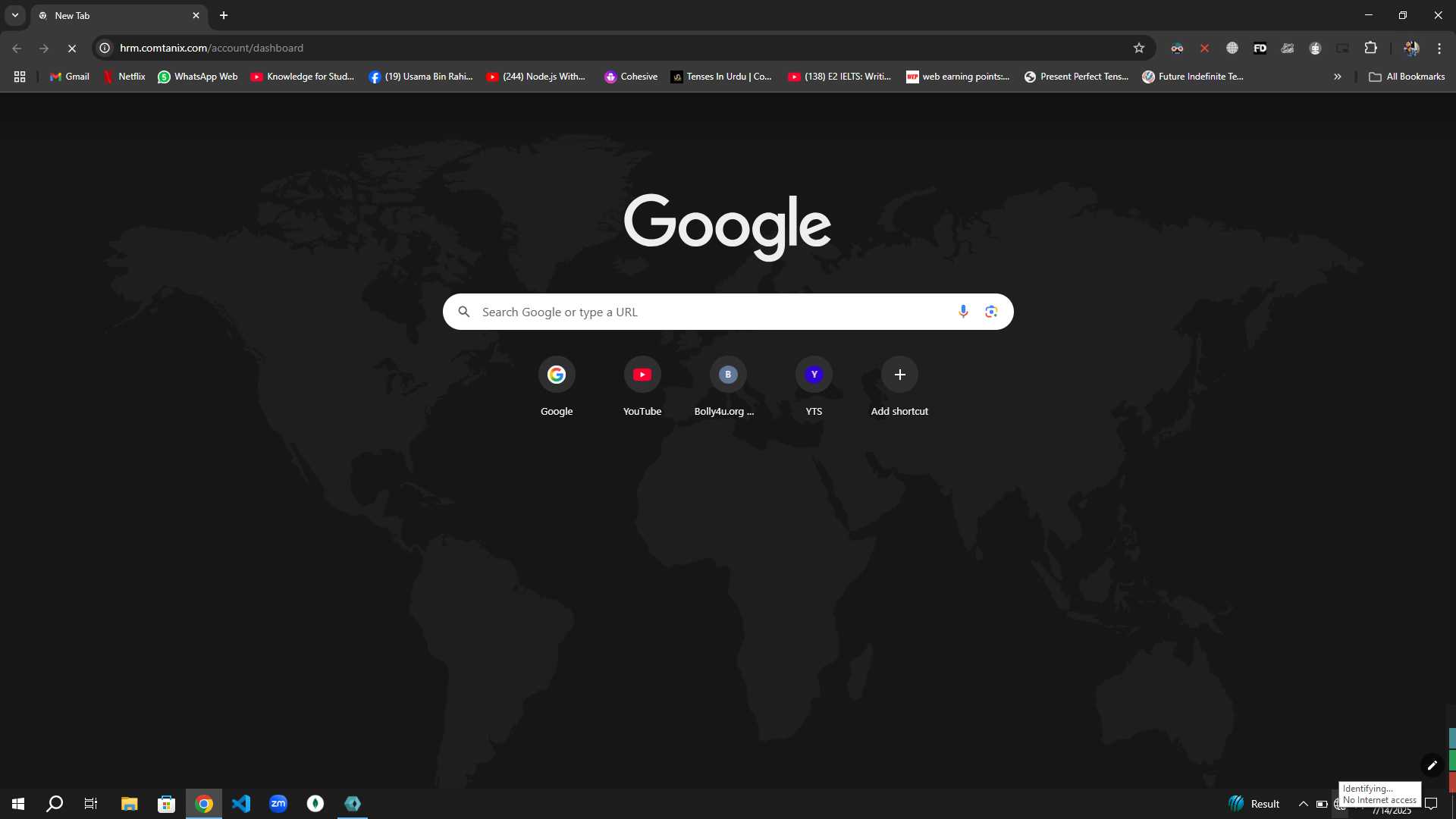The height and width of the screenshot is (819, 1456).
Task: Open the red X extension icon
Action: tap(1204, 48)
